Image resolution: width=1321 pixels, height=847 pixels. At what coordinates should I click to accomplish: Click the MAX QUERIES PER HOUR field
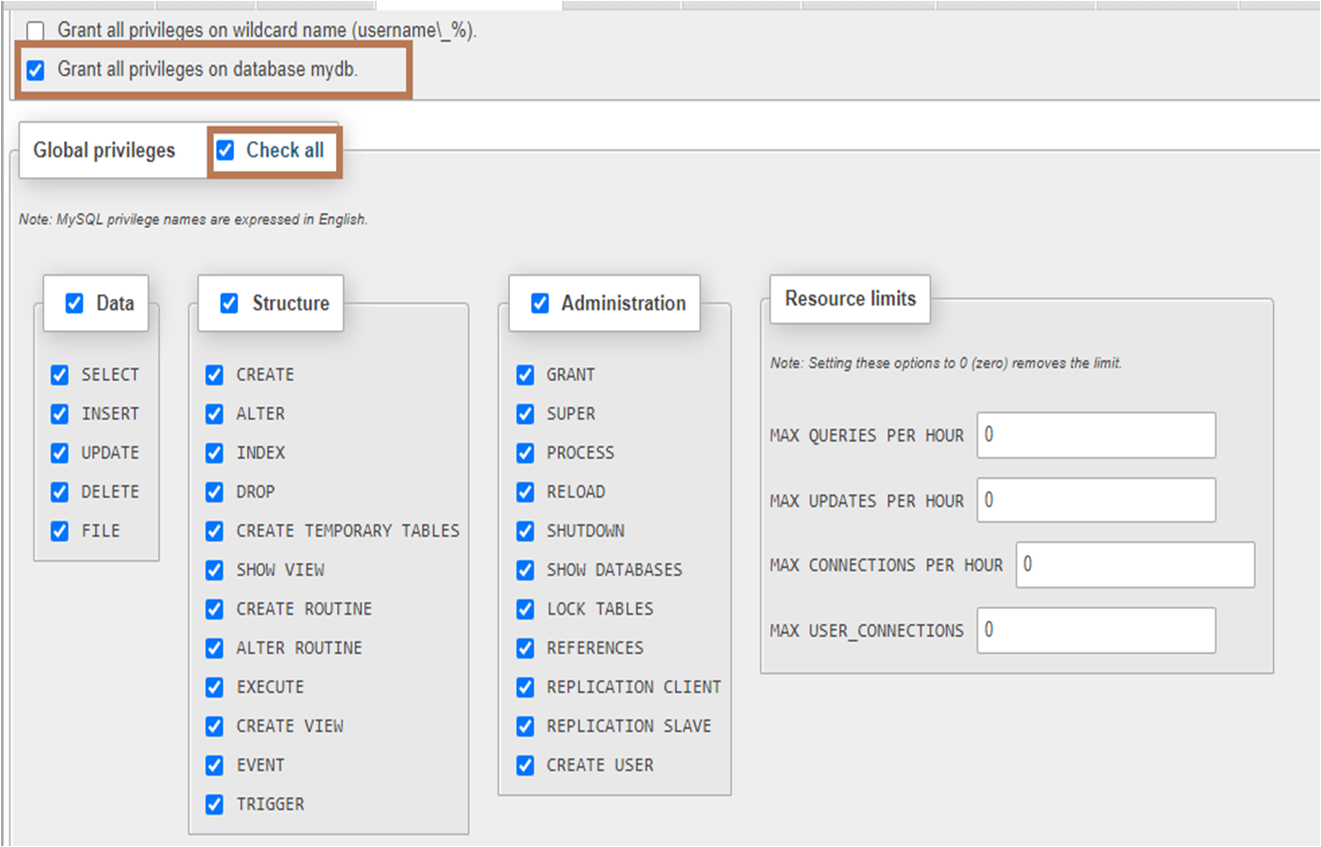[x=1095, y=435]
